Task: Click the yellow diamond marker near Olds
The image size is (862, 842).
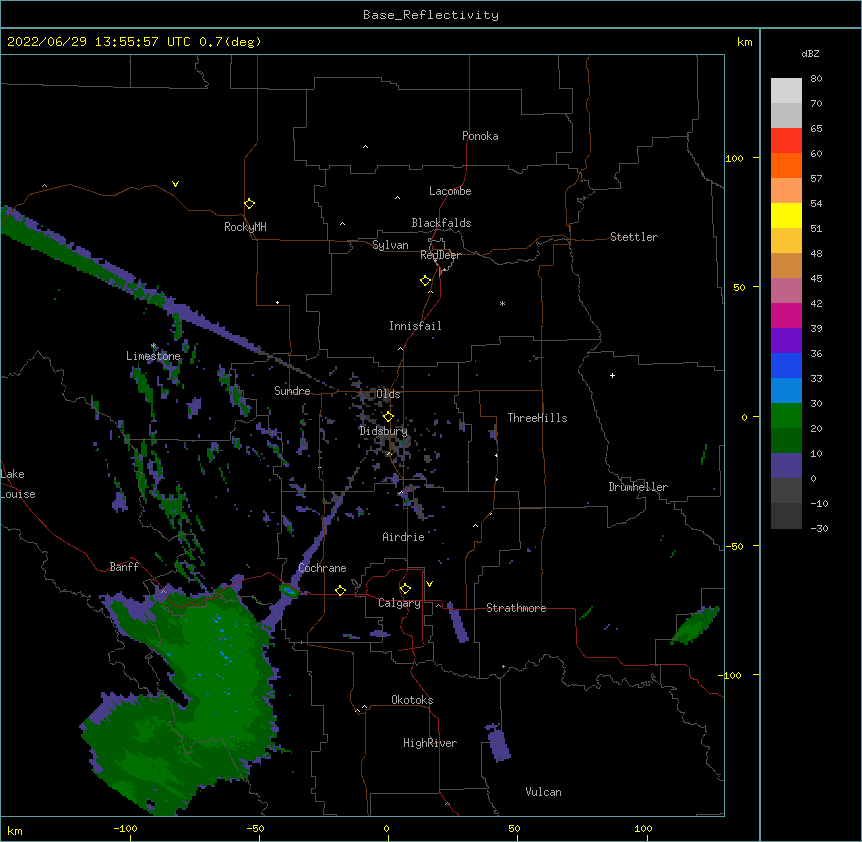Action: pos(388,417)
